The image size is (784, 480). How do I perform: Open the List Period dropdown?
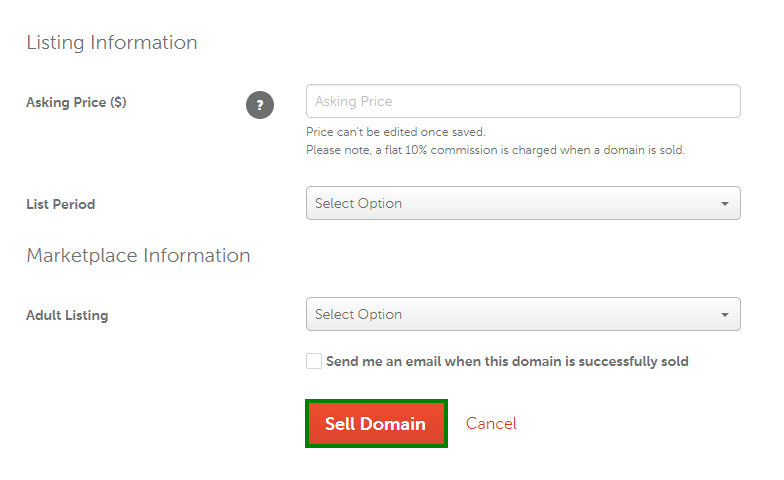pos(523,203)
